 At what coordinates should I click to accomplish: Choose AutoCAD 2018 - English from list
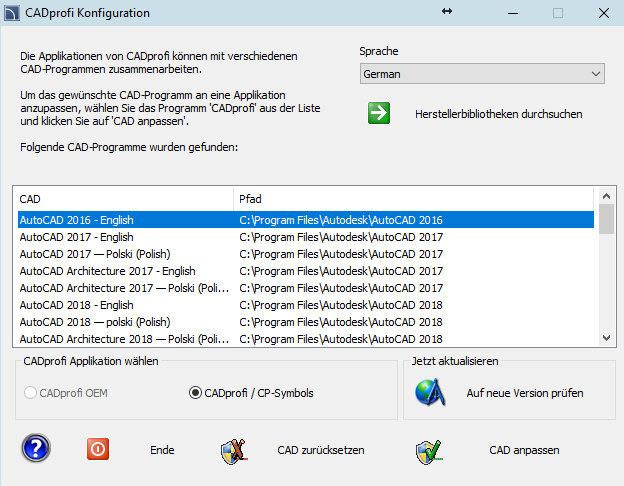coord(77,305)
